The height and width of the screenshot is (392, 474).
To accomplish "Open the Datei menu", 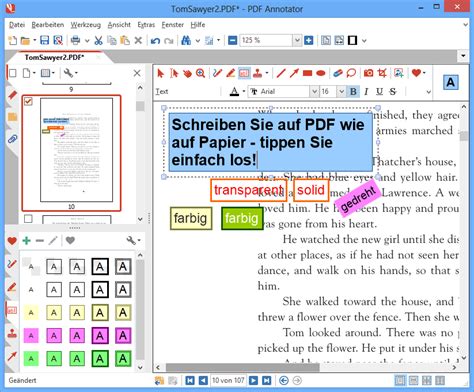I will 17,25.
